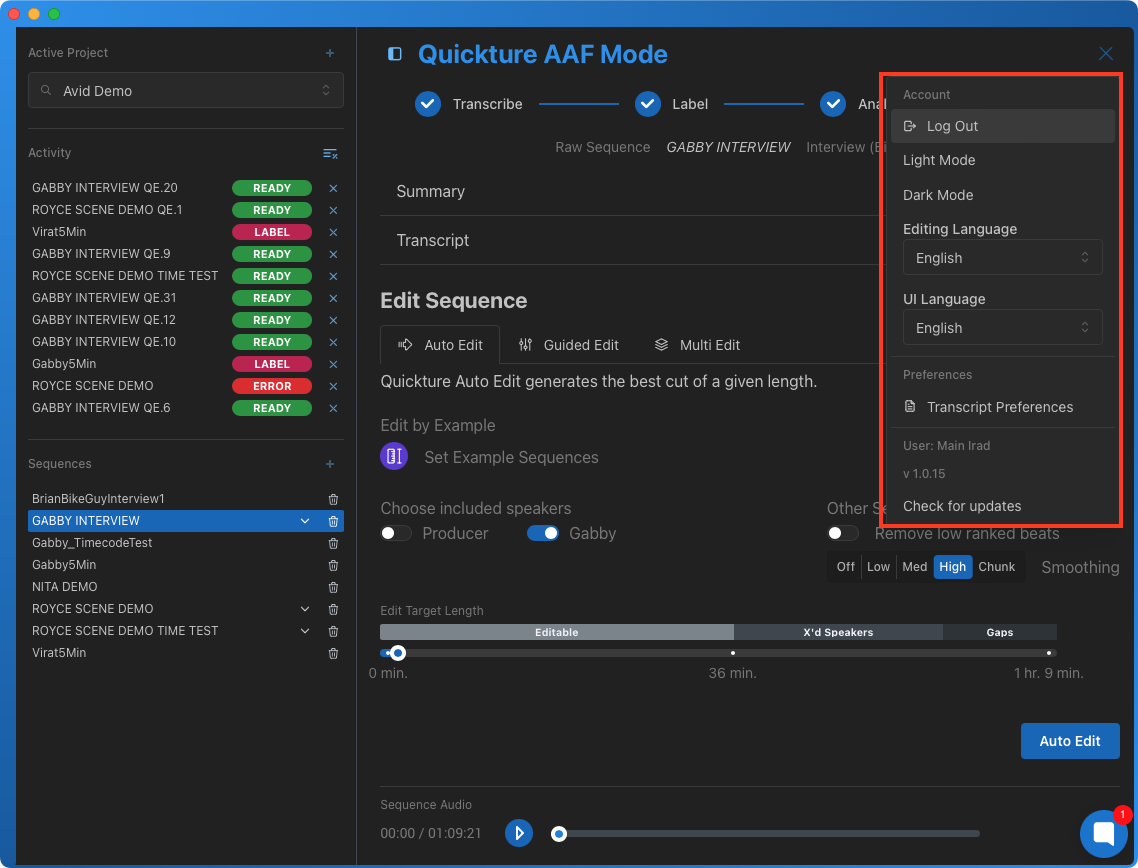This screenshot has width=1138, height=868.
Task: Expand ROYCE SCENE DEMO sequence chevron
Action: (x=305, y=609)
